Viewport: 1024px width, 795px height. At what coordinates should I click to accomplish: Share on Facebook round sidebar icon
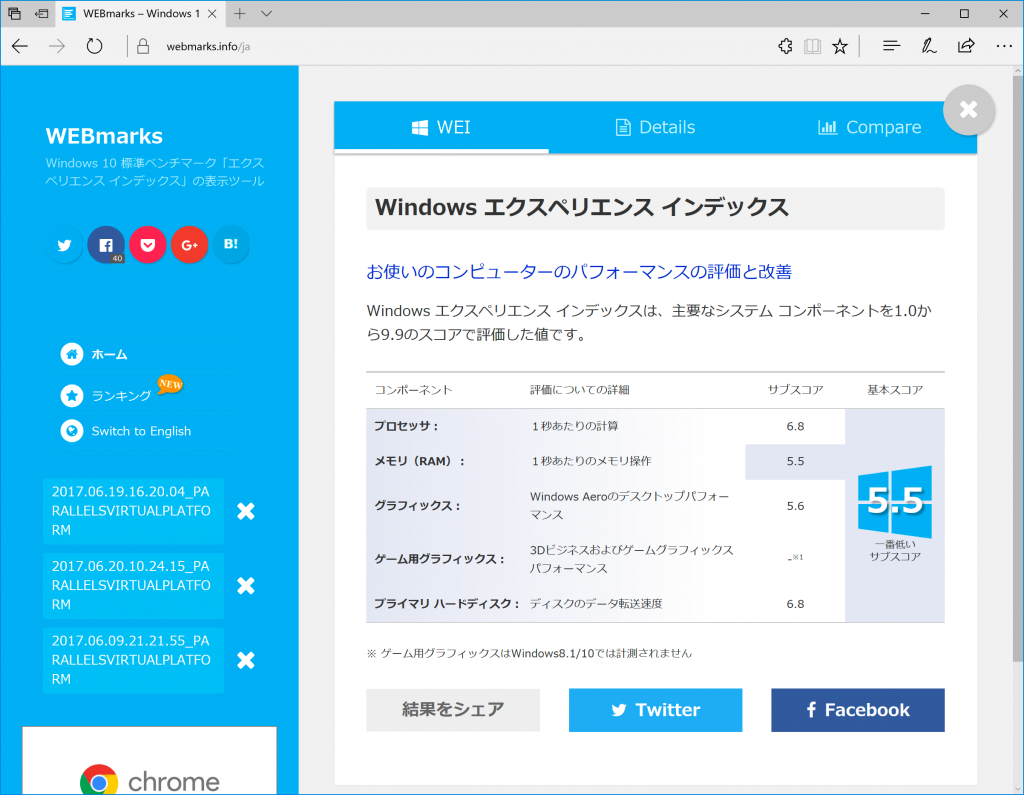tap(106, 245)
